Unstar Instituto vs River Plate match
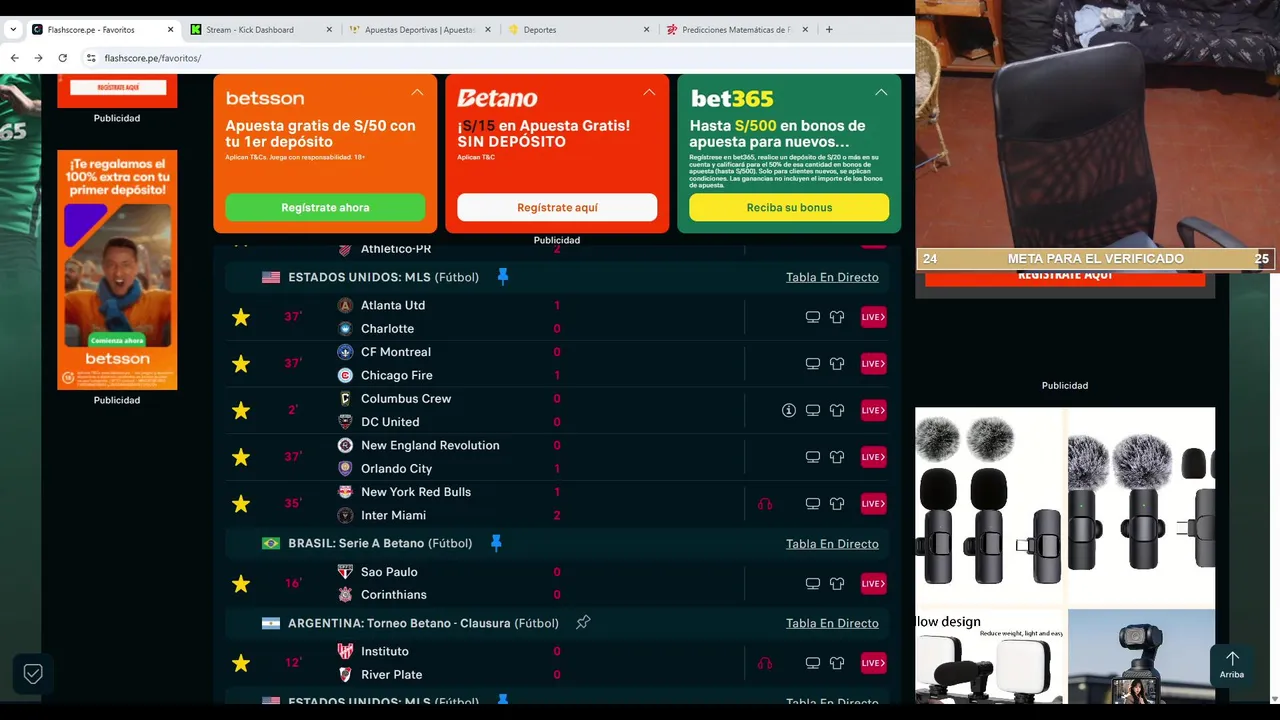Screen dimensions: 1280x720 pyautogui.click(x=241, y=663)
